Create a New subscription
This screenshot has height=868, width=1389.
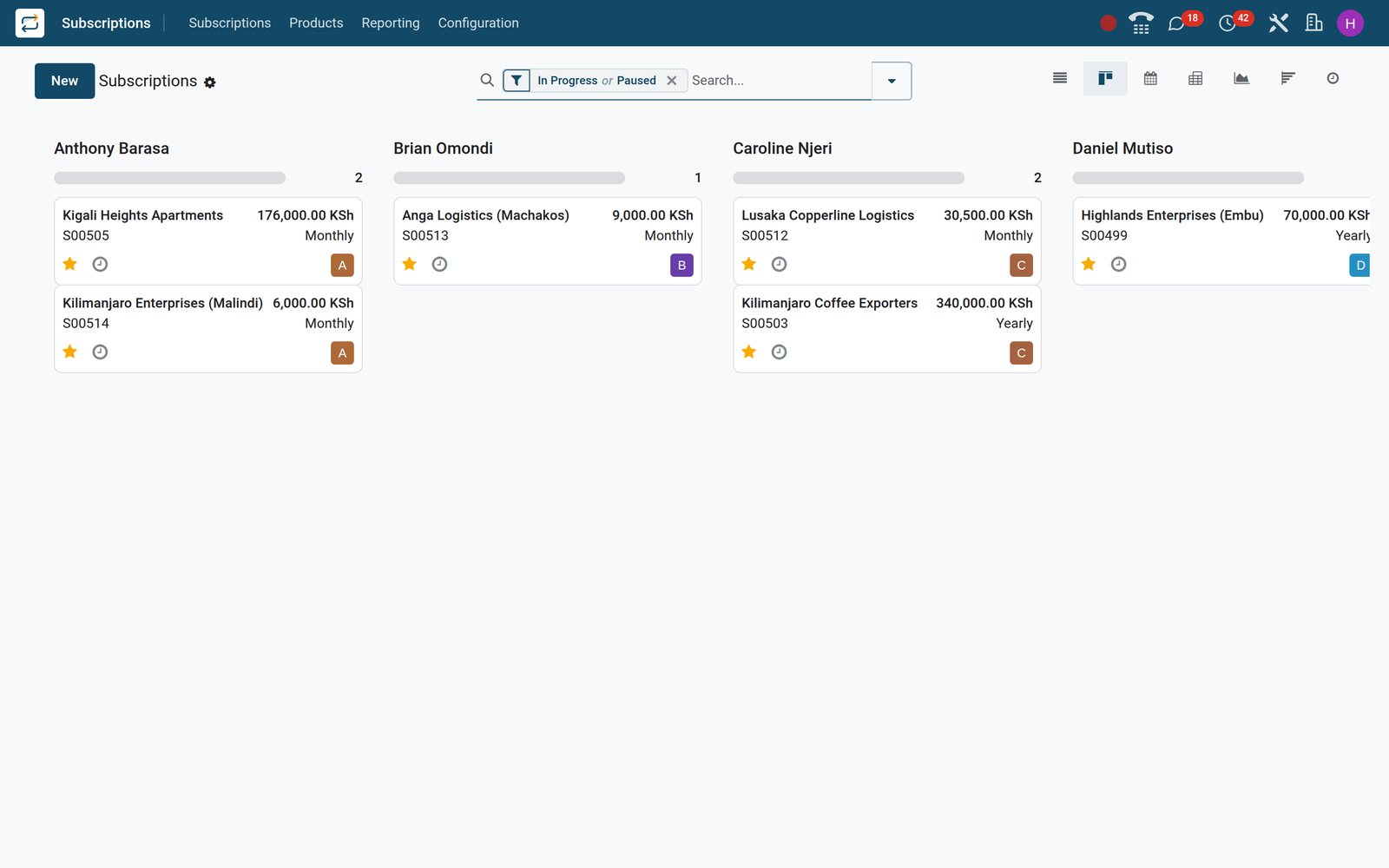[64, 81]
